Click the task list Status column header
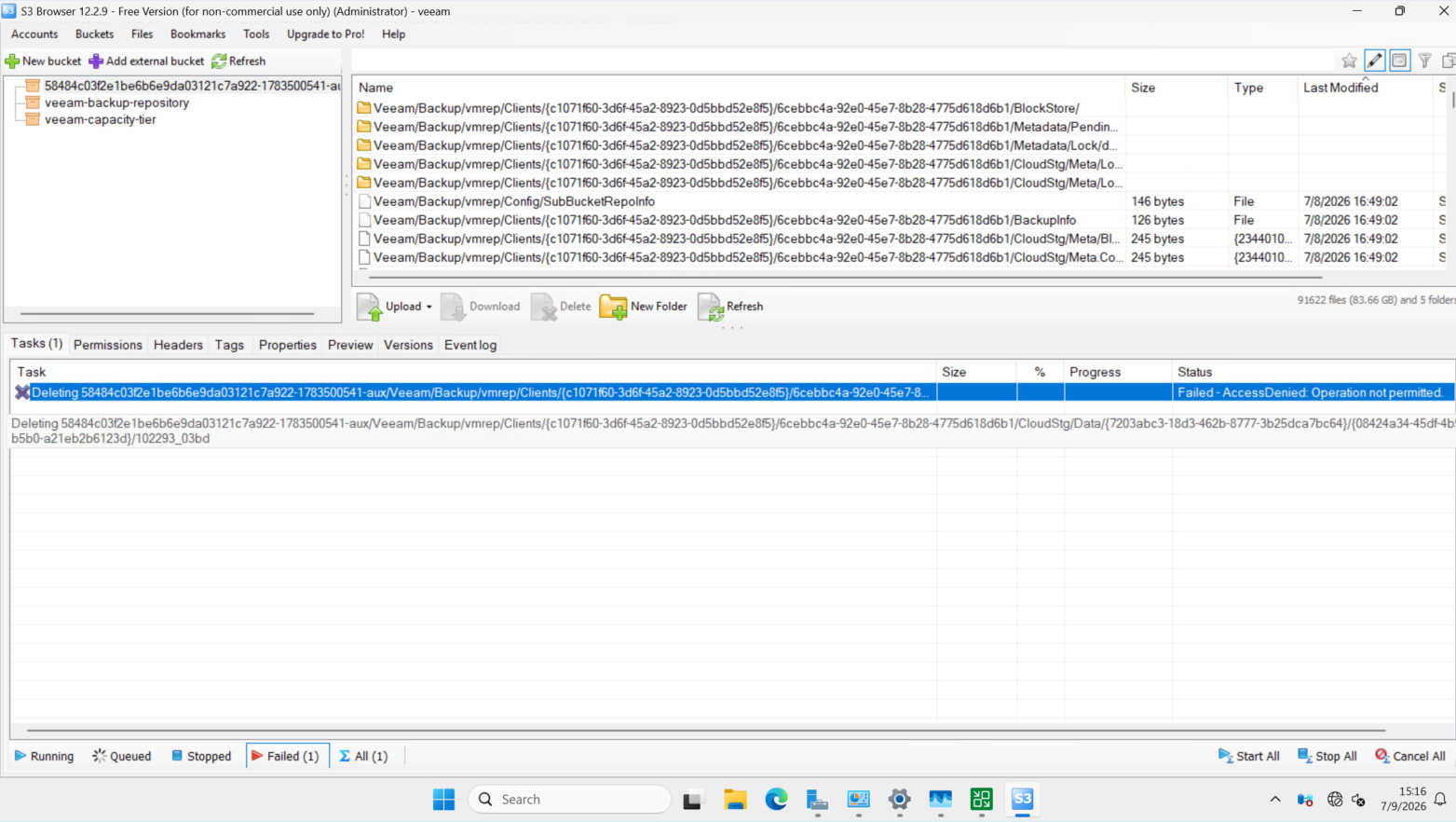 [1313, 372]
